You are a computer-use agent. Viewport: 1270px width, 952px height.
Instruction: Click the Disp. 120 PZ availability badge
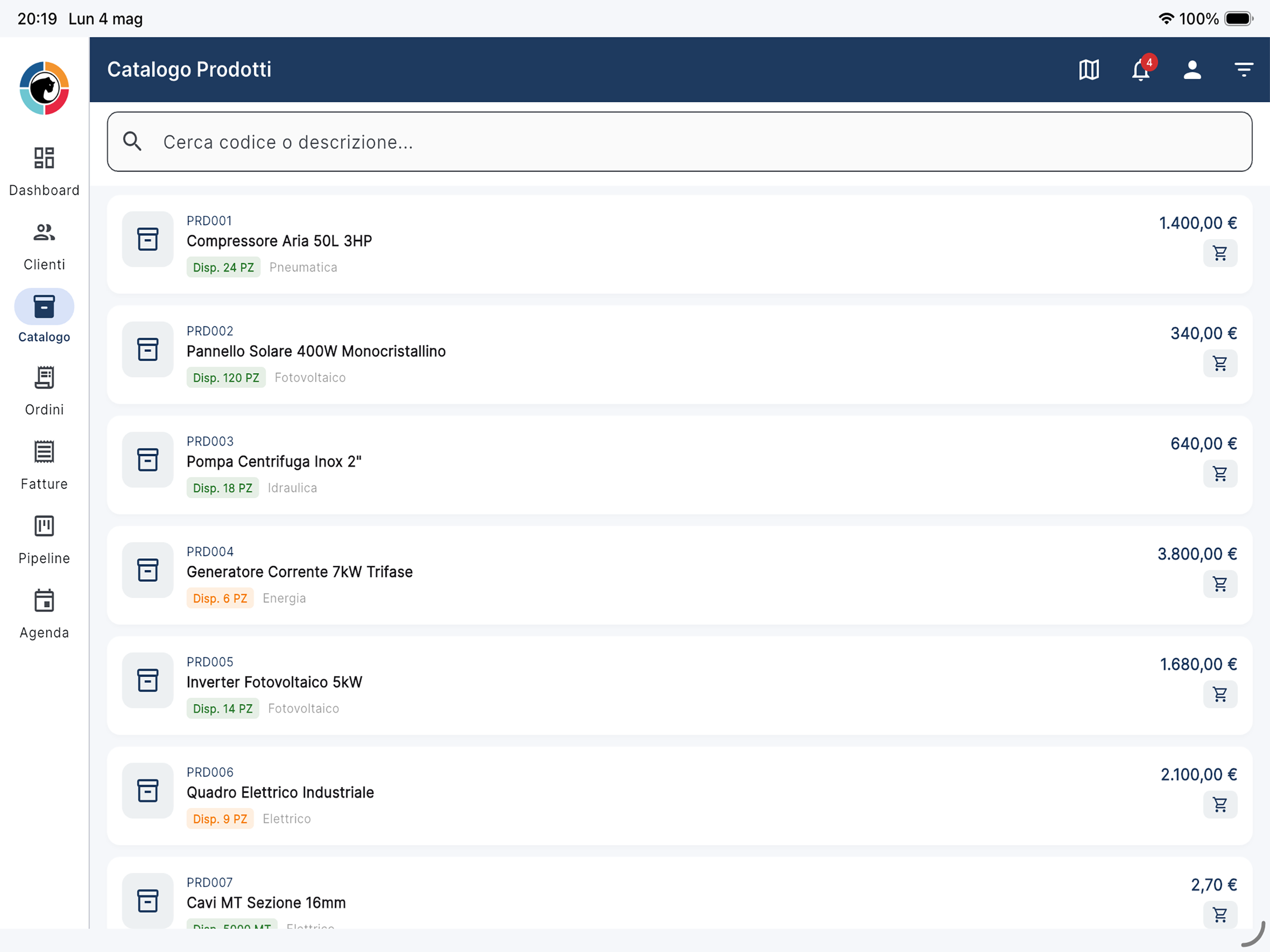[x=226, y=378]
